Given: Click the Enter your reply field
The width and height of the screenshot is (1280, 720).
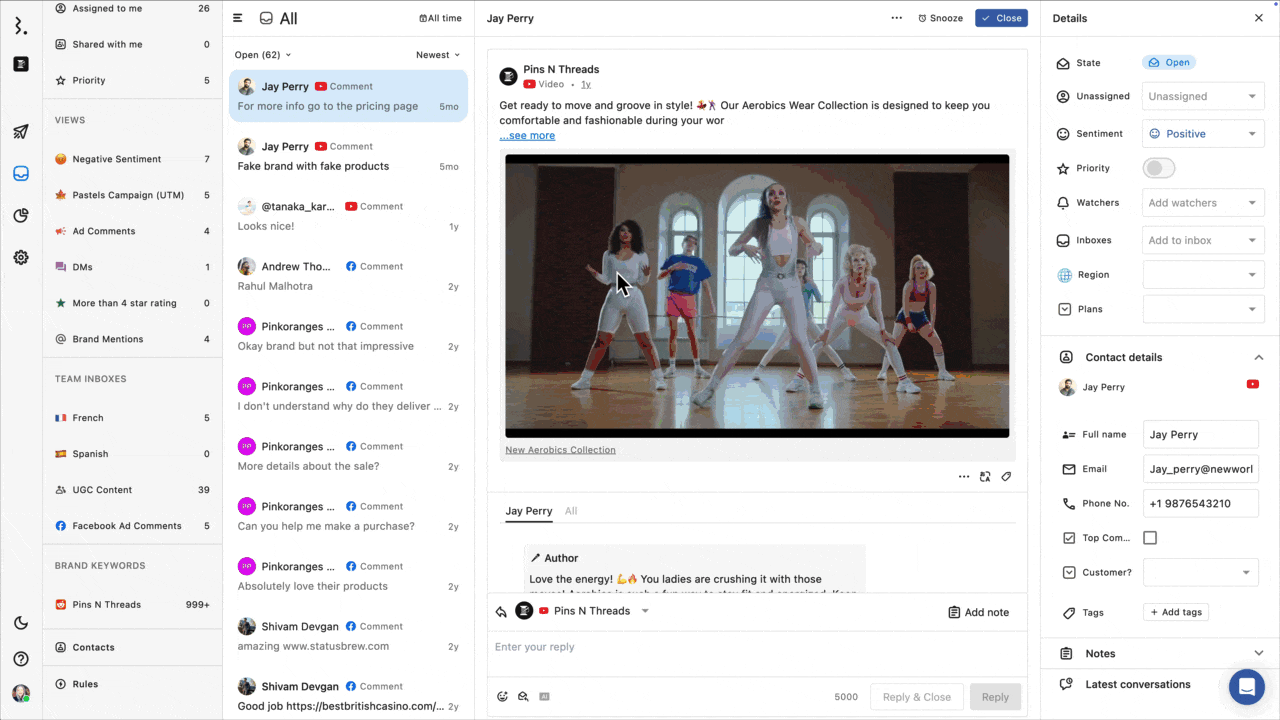Looking at the screenshot, I should coord(700,647).
